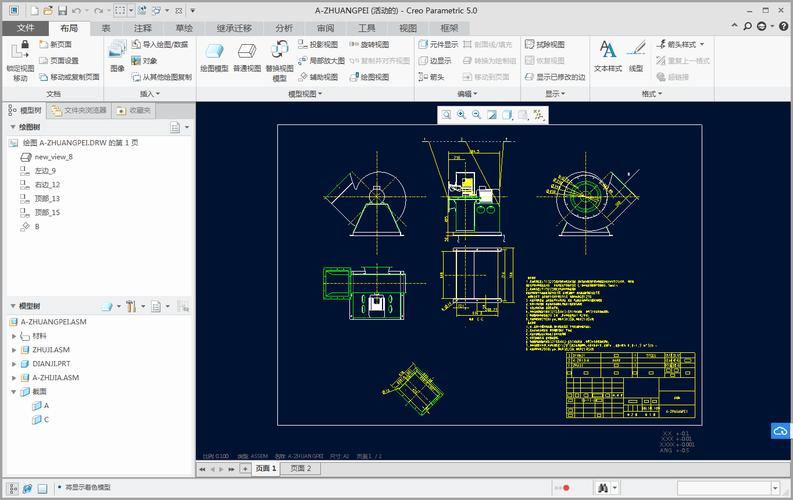
Task: Switch to the 页面 2 sheet tab
Action: [x=301, y=469]
